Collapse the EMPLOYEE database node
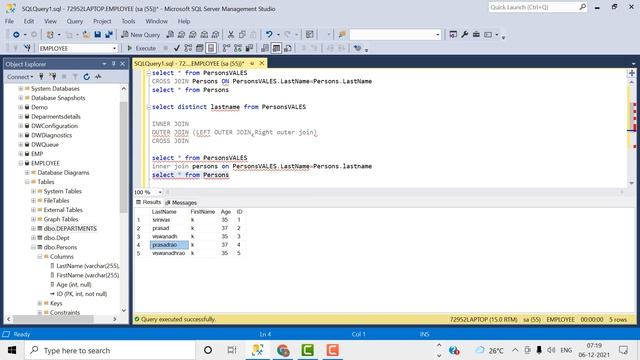Viewport: 640px width, 360px height. 20,163
